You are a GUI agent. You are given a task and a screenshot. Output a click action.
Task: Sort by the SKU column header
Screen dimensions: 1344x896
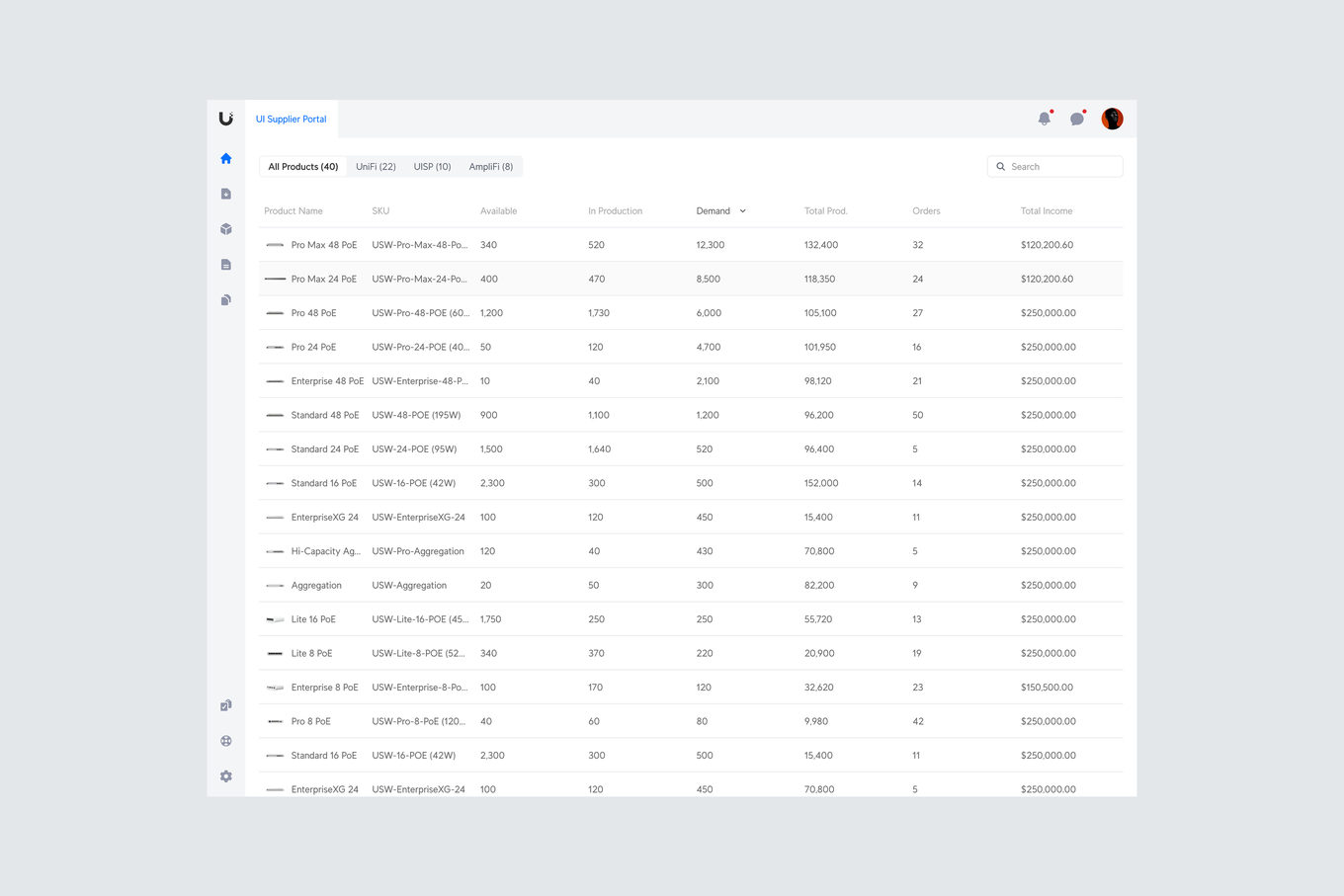380,211
